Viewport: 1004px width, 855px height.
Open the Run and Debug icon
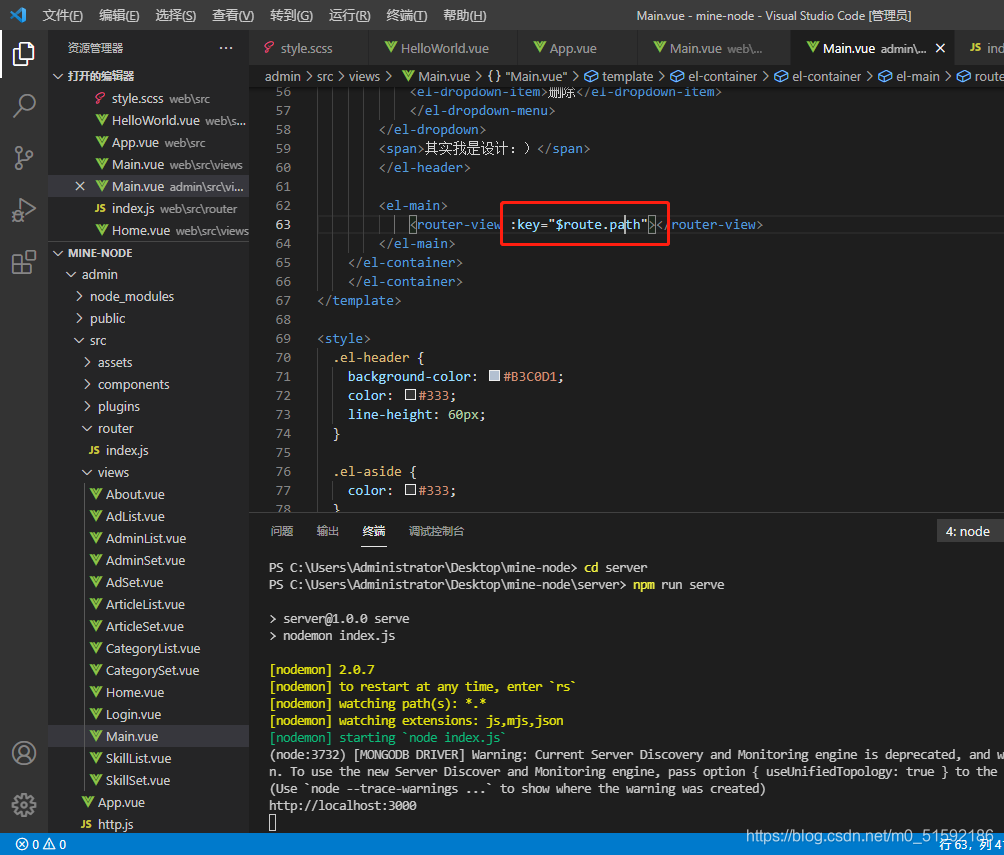pyautogui.click(x=24, y=210)
